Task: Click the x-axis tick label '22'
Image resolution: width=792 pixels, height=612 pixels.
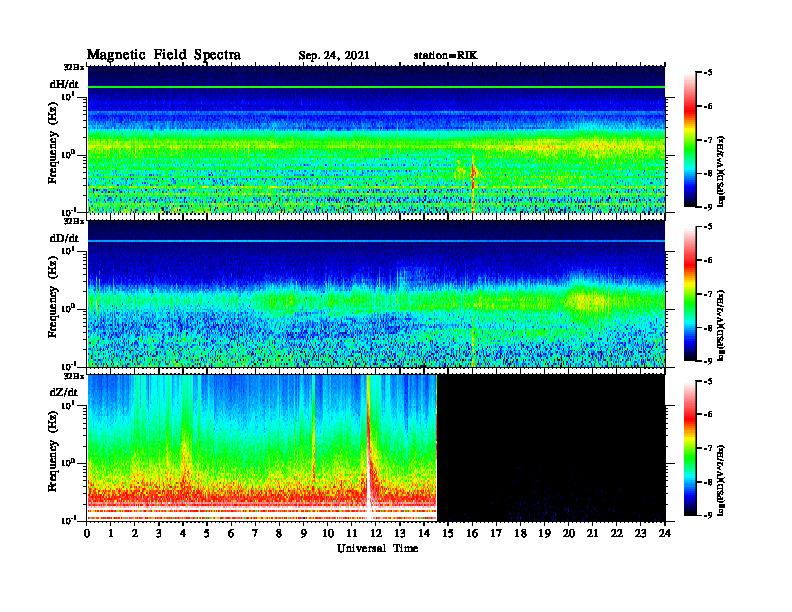Action: [616, 533]
